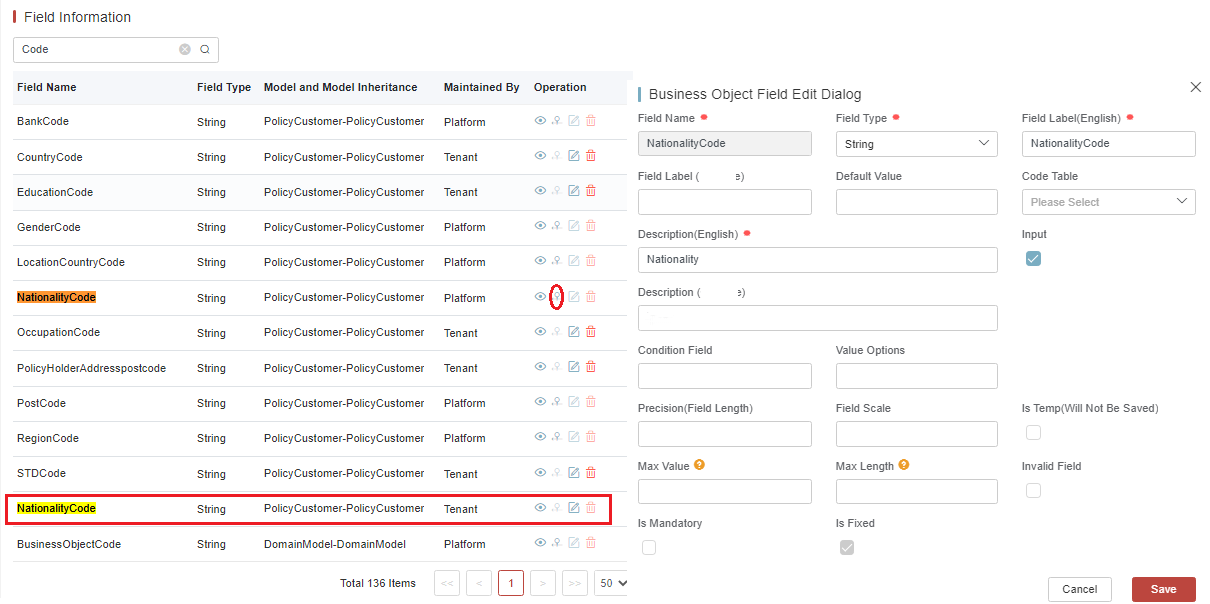
Task: Open edit for OccupationCode row
Action: (x=574, y=332)
